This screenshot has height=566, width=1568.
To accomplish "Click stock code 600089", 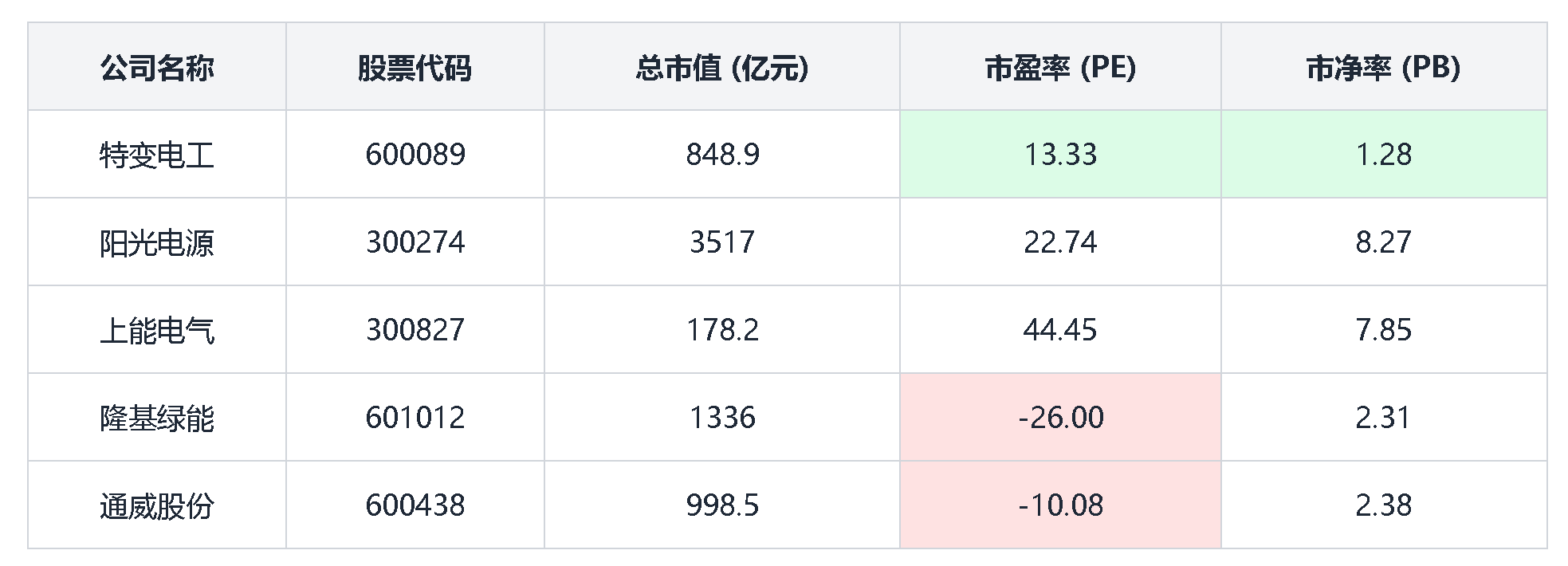I will coord(415,155).
